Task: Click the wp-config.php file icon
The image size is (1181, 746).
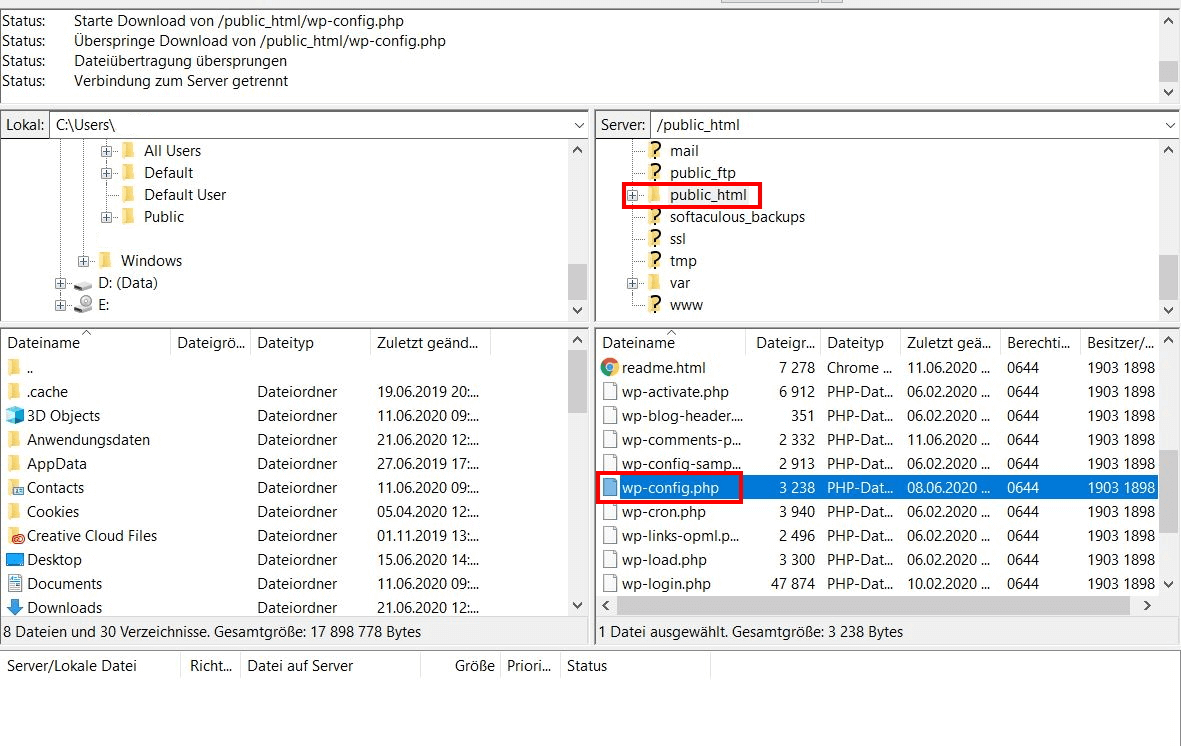Action: pyautogui.click(x=609, y=488)
